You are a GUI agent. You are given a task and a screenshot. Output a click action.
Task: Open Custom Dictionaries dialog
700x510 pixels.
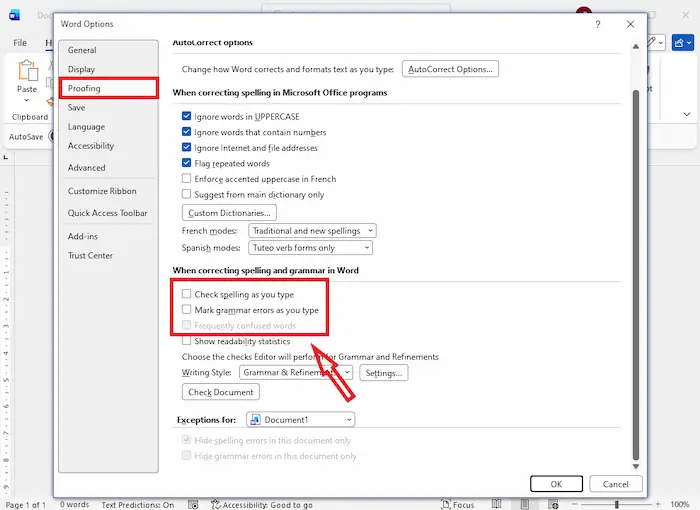click(229, 213)
